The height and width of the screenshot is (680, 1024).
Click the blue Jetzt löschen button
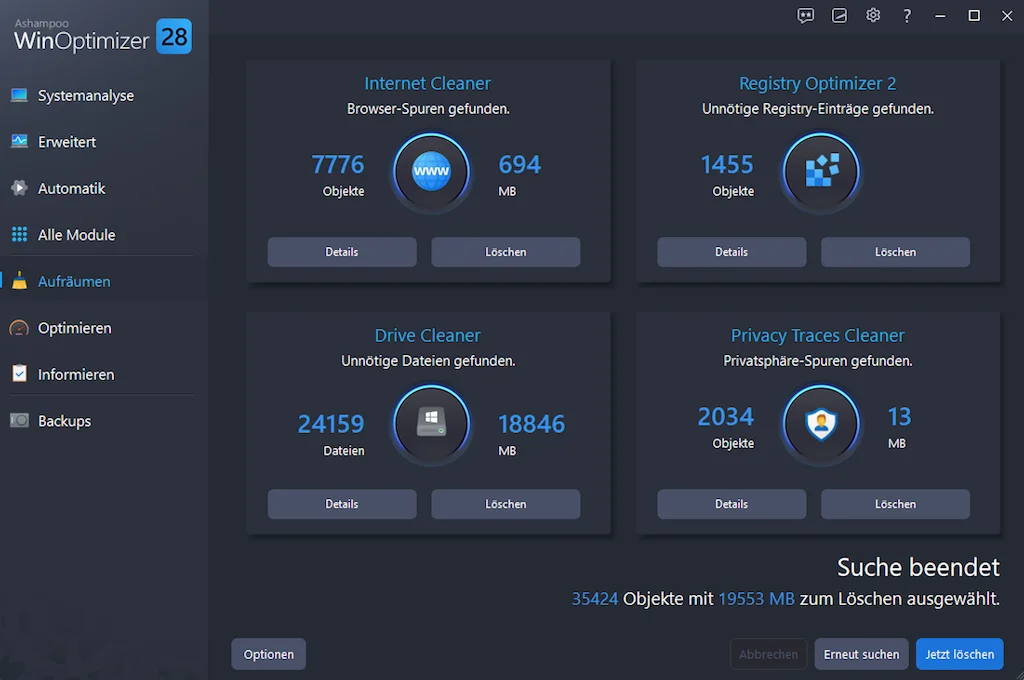[x=959, y=654]
